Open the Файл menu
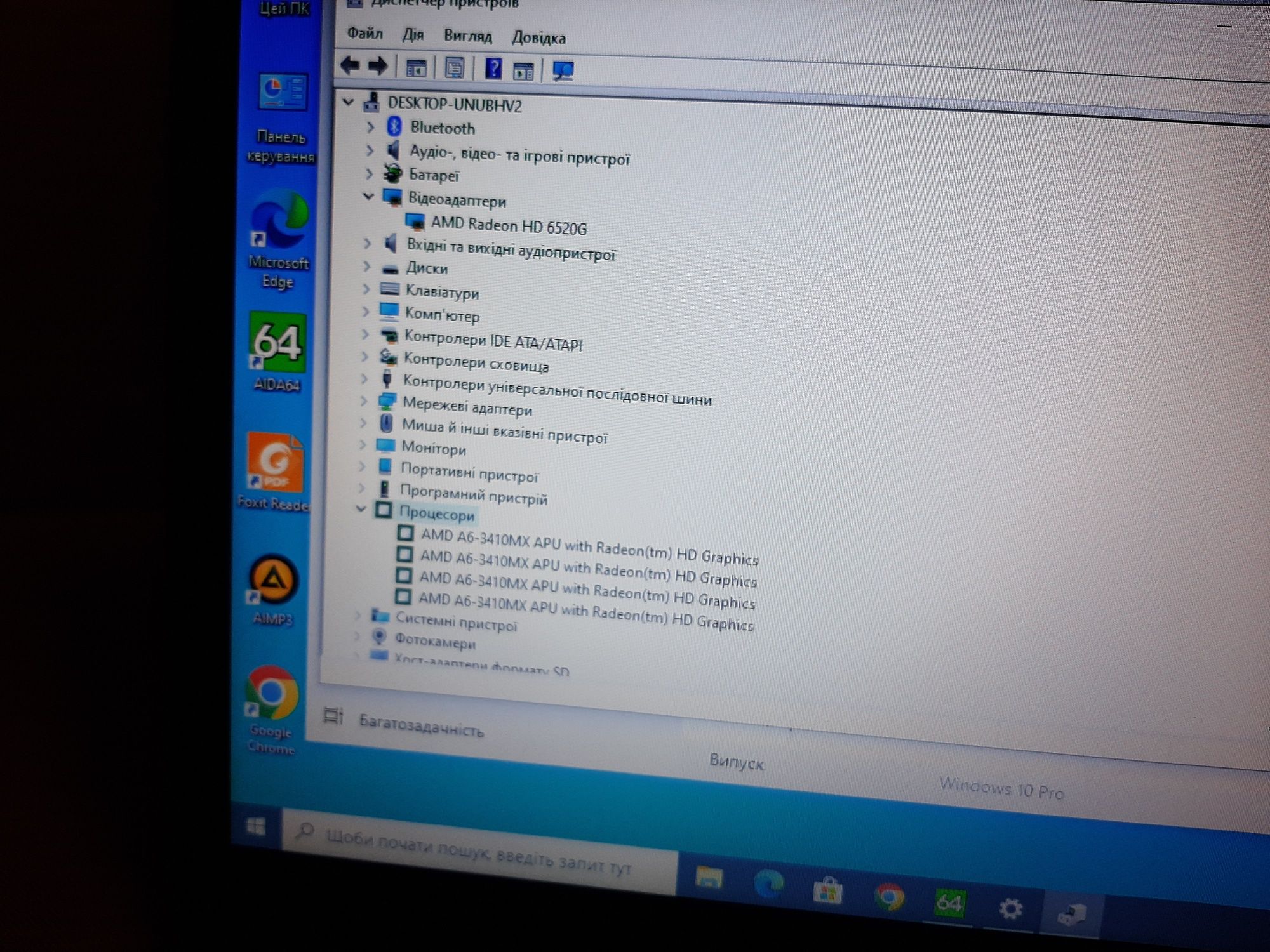The image size is (1270, 952). (x=364, y=33)
